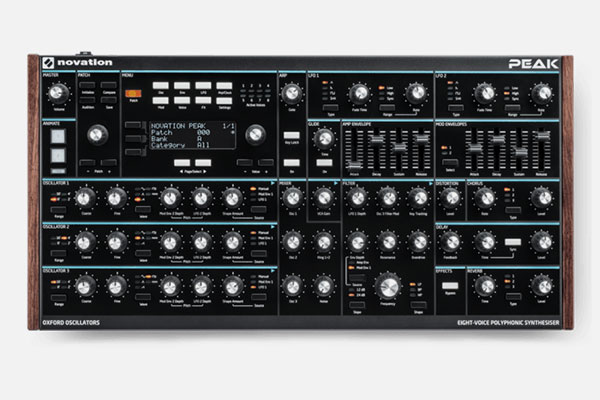
Task: Click the LFO 1 Fade Time knob
Action: pos(359,93)
